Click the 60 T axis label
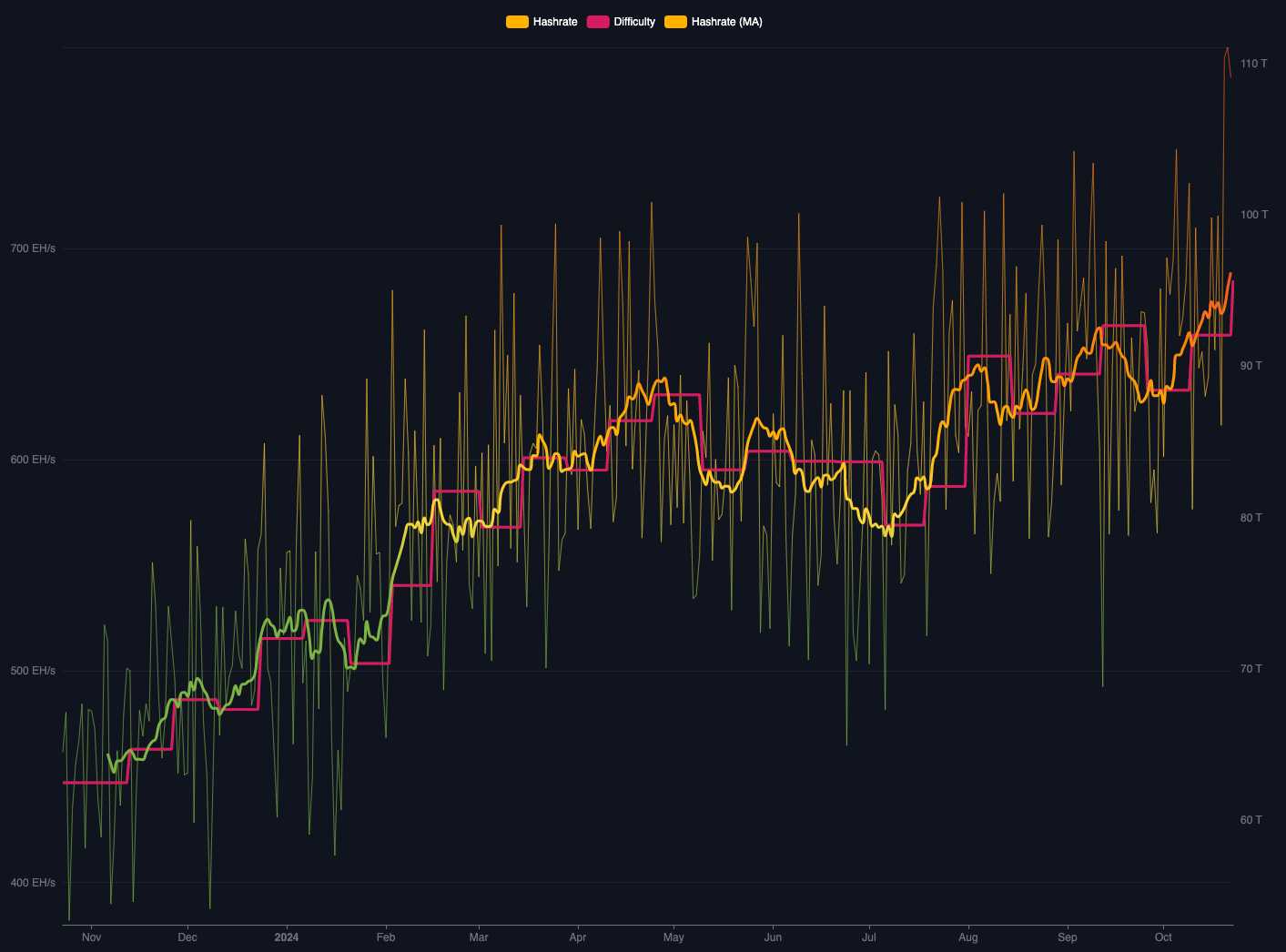Viewport: 1286px width, 952px height. tap(1250, 819)
